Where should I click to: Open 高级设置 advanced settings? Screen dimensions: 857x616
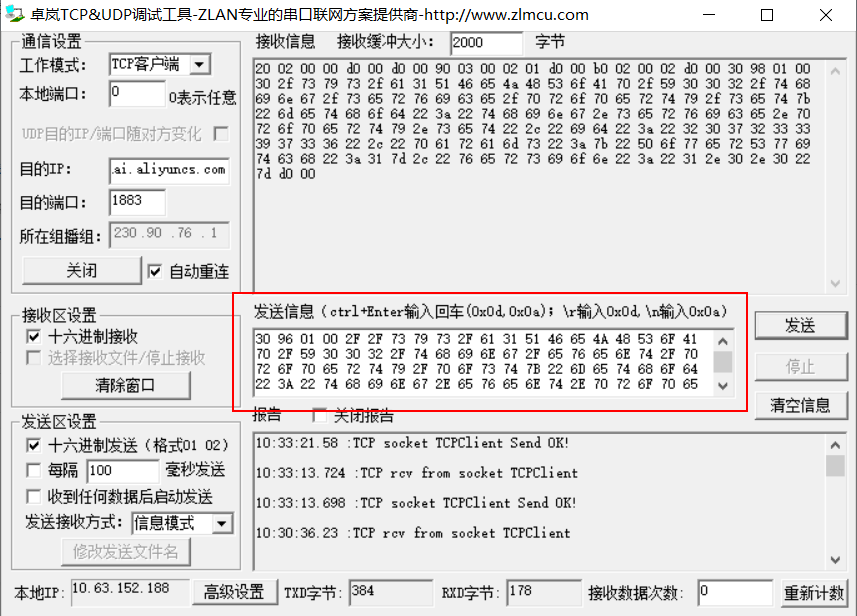(235, 592)
